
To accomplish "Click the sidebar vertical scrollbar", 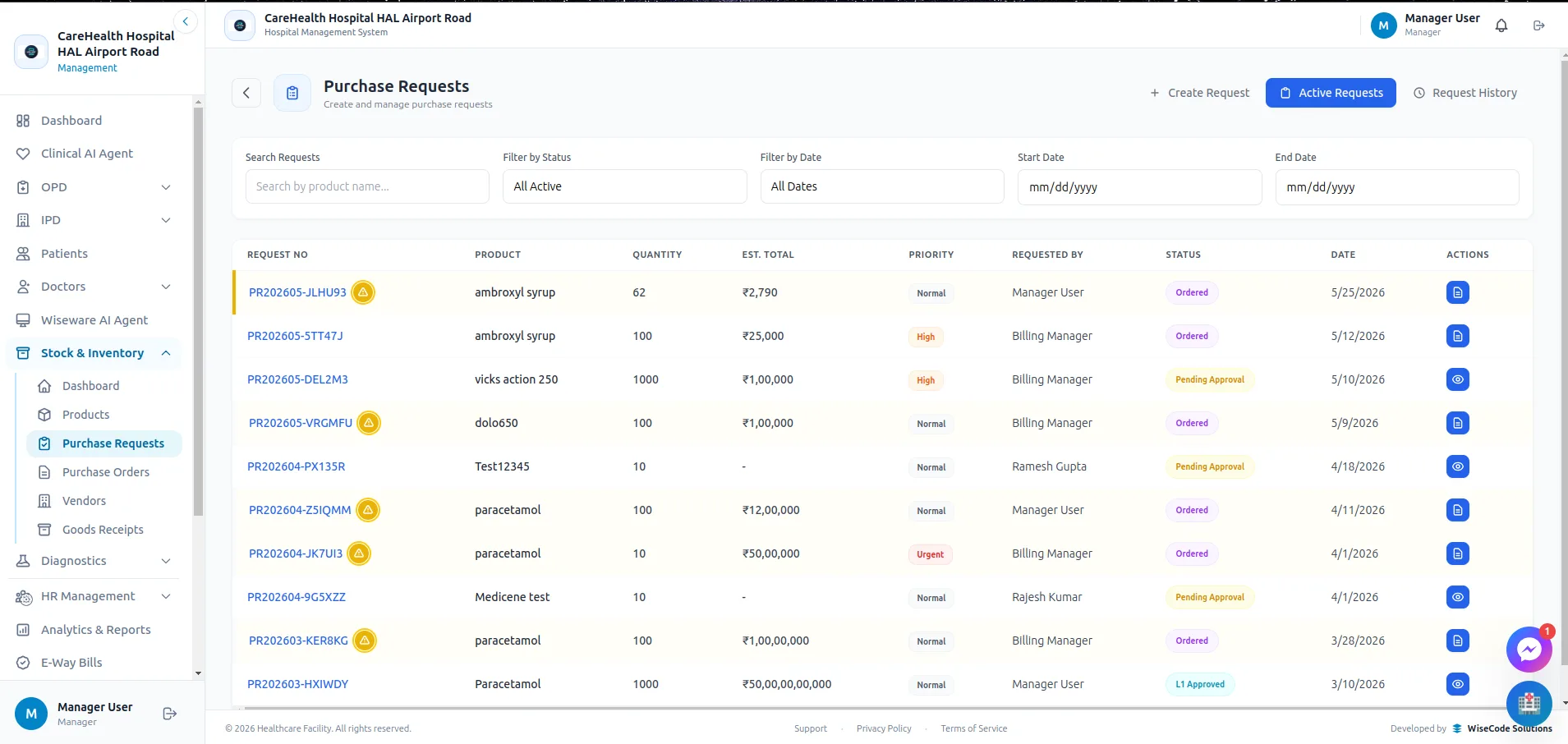I will [x=198, y=312].
